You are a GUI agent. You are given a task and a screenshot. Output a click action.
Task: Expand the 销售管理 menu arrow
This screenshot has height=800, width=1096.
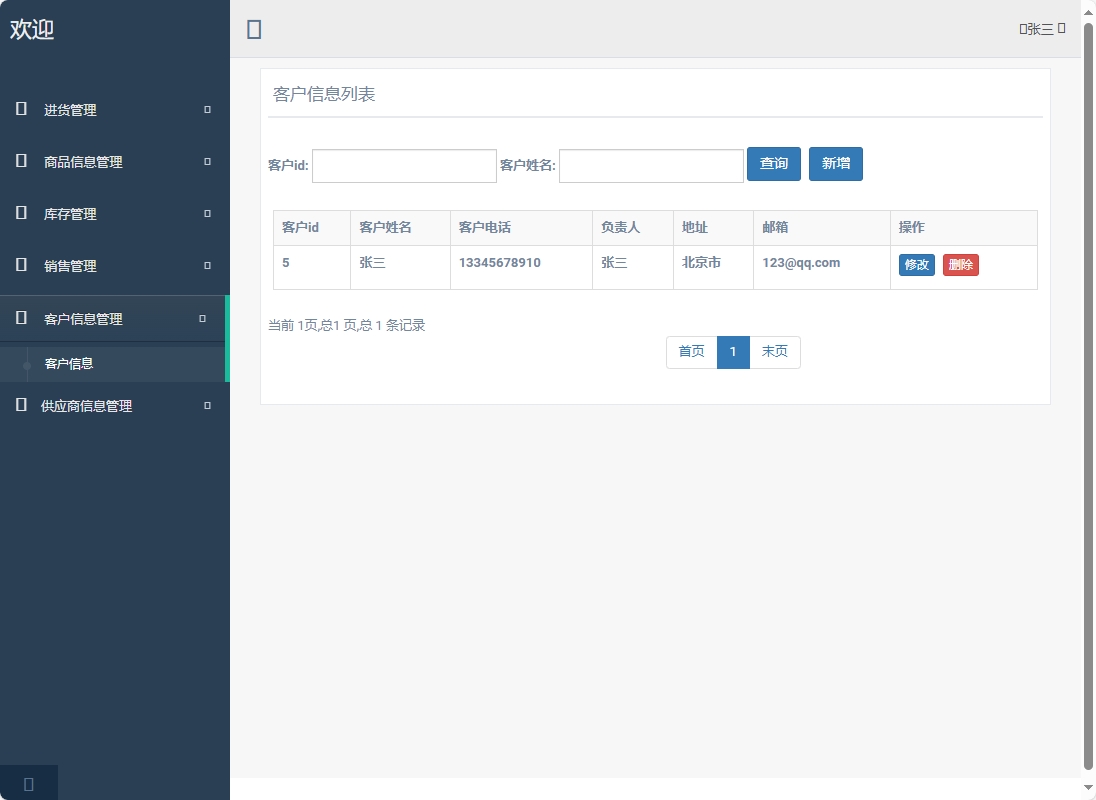[206, 266]
